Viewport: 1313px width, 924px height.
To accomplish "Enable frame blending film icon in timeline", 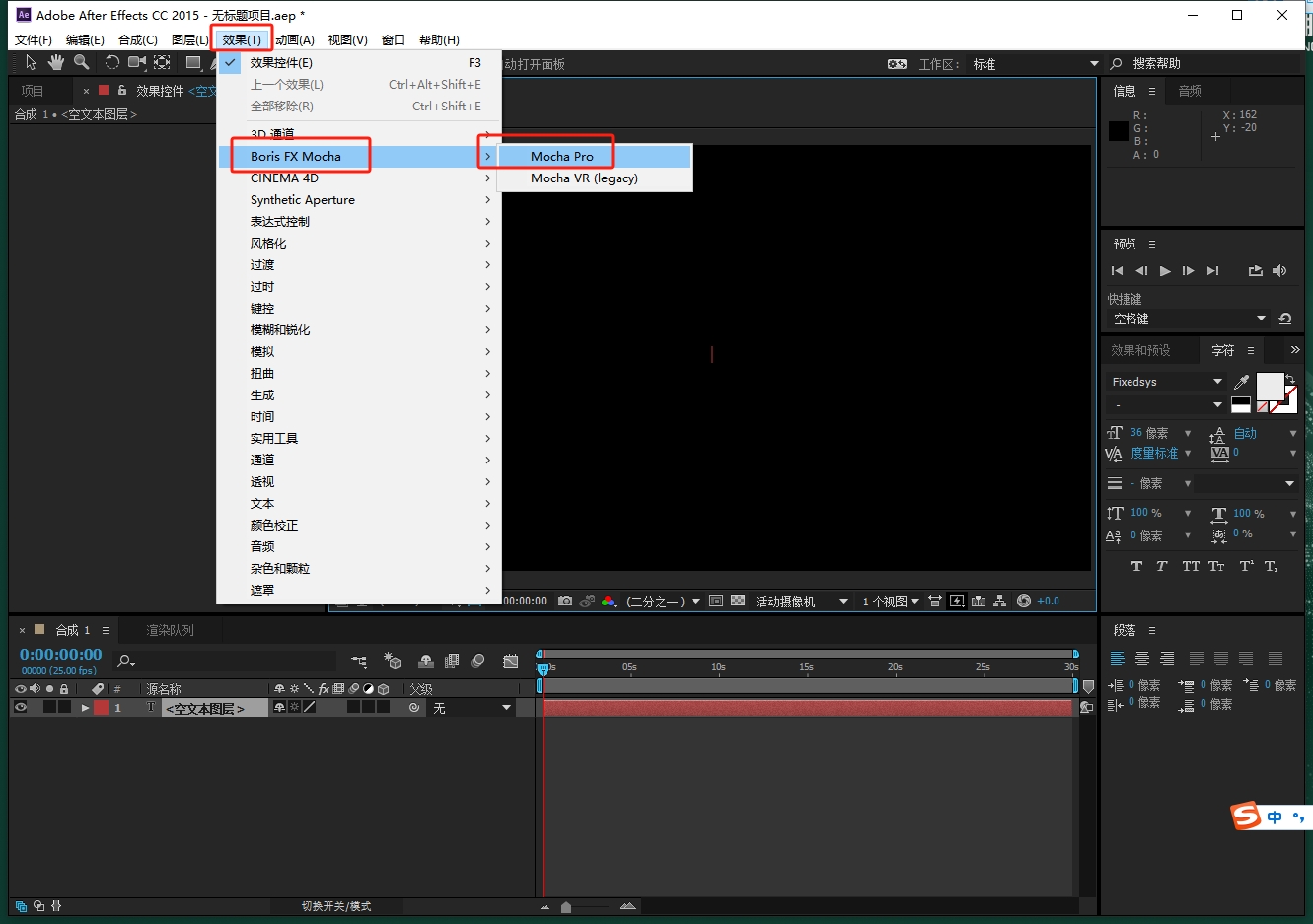I will tap(452, 661).
